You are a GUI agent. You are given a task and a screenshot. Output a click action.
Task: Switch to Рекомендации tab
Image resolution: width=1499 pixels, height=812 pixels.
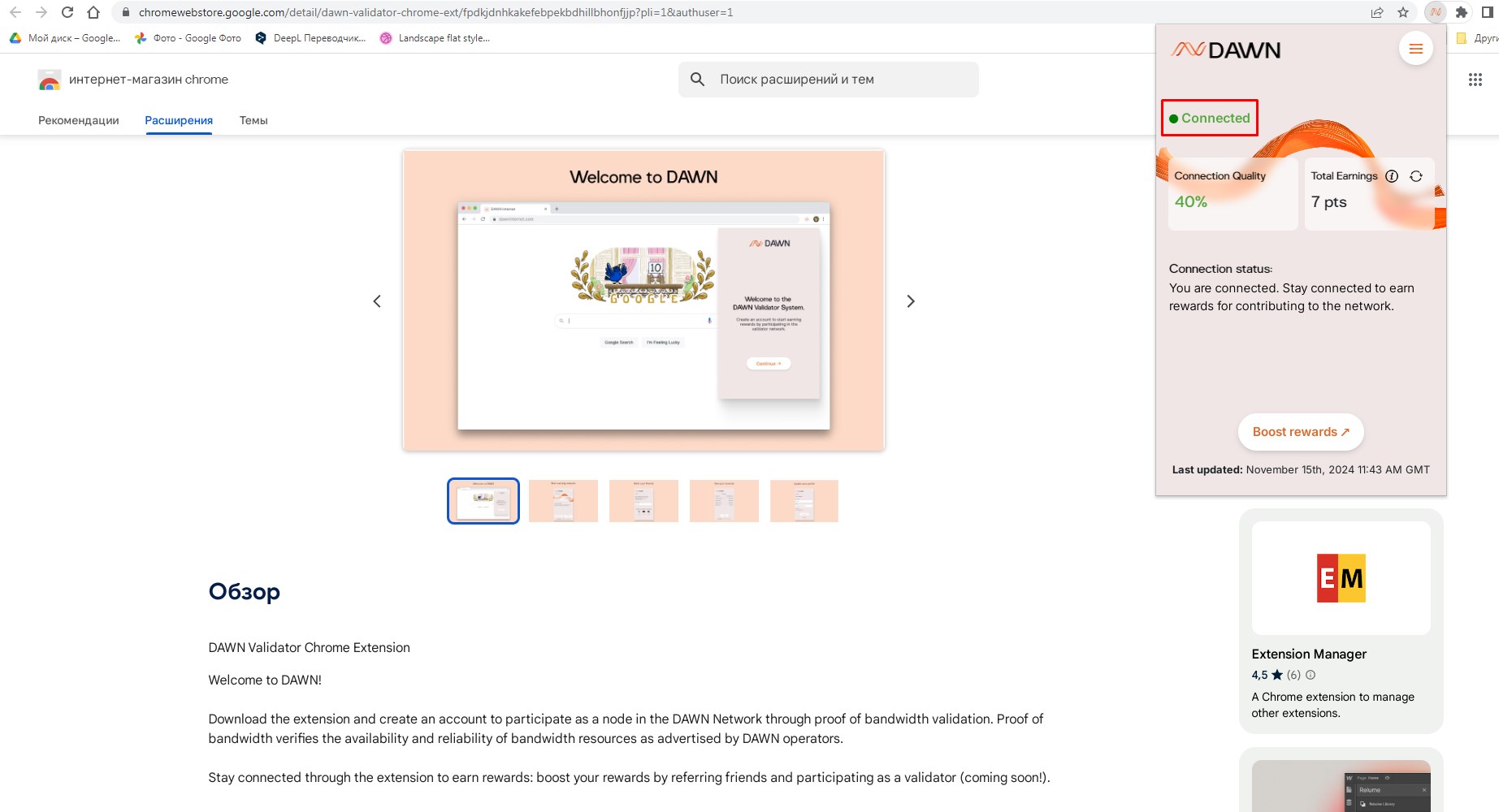point(79,120)
